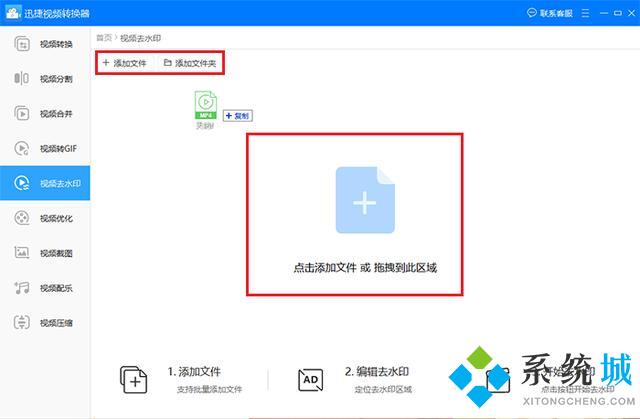This screenshot has height=419, width=640.
Task: Click the 支持批量添加文件 hint text
Action: click(209, 389)
